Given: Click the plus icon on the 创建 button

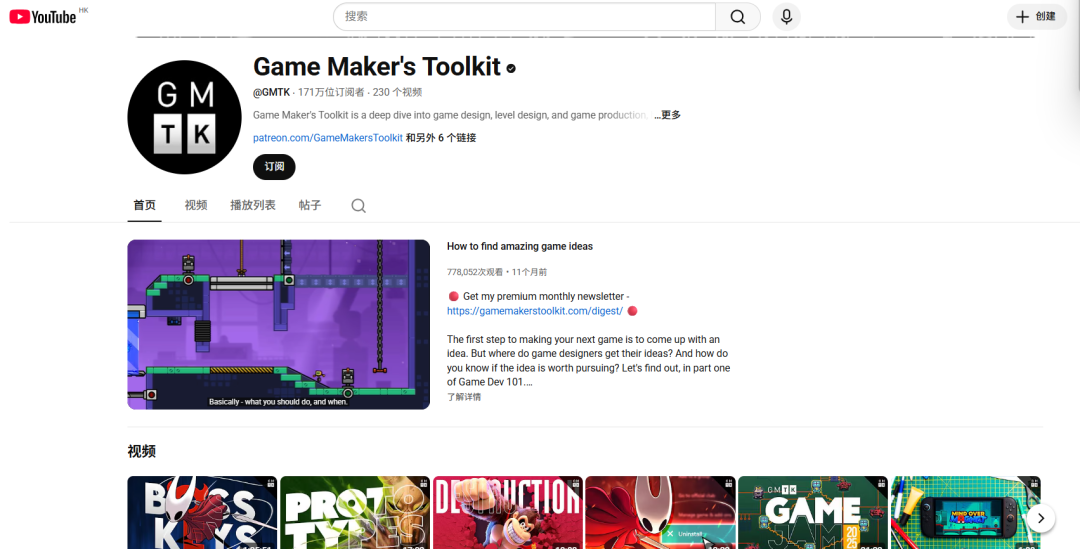Looking at the screenshot, I should coord(1022,17).
